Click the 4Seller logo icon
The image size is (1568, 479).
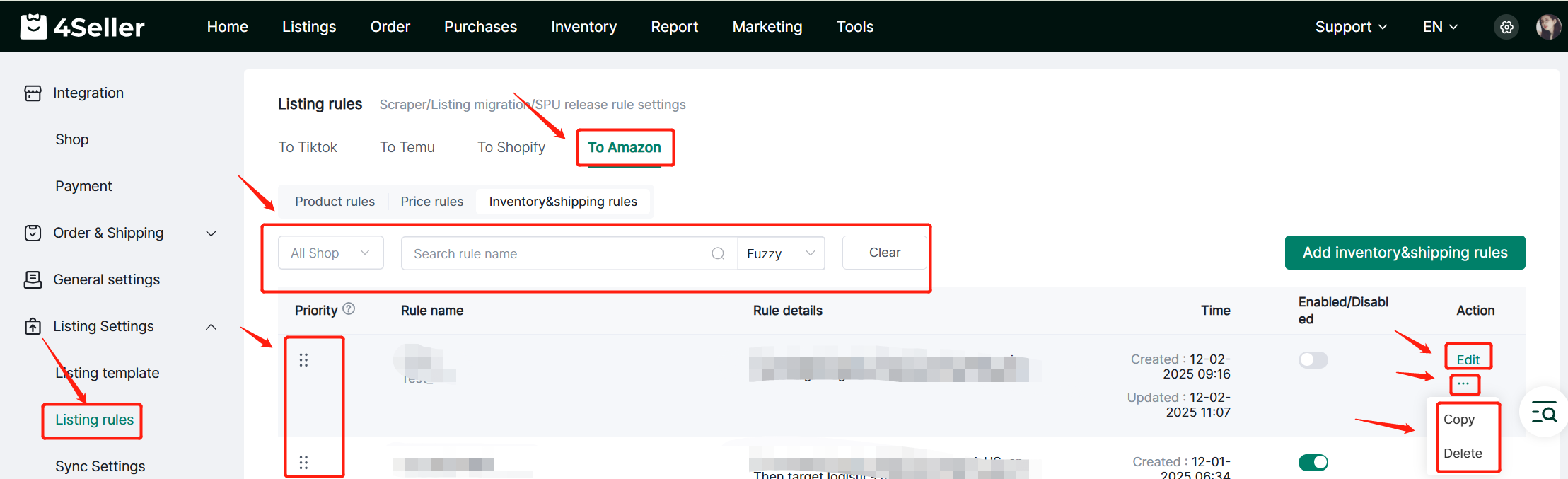[33, 27]
